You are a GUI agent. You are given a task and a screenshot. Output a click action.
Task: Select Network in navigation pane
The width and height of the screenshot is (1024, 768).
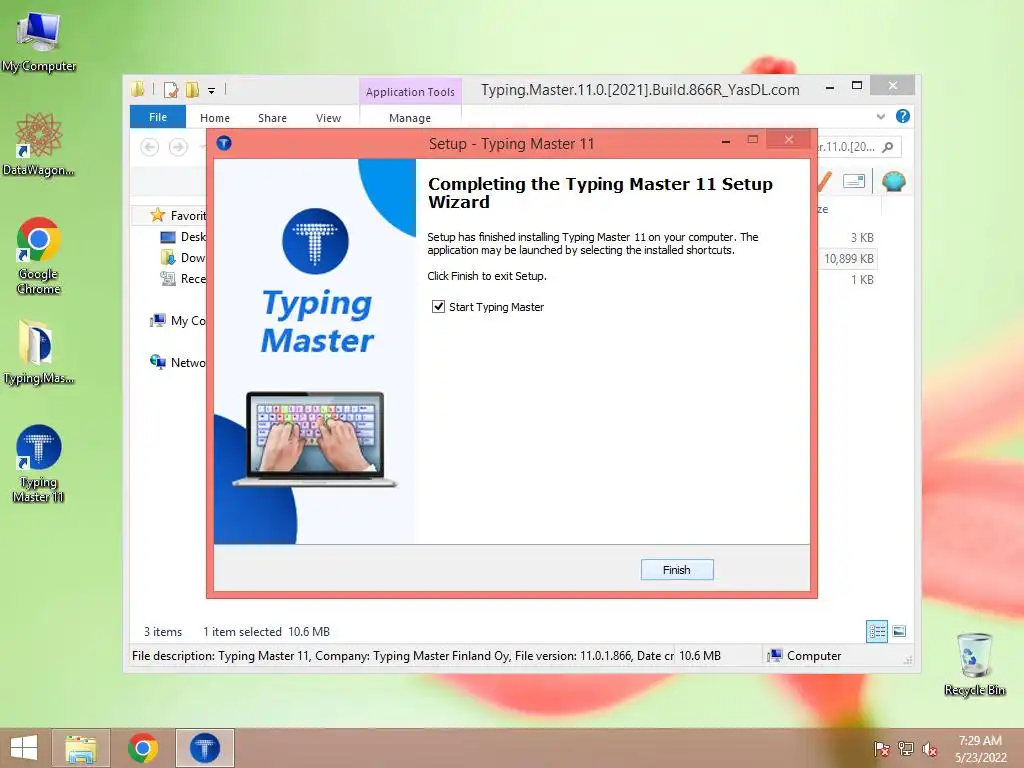(178, 362)
